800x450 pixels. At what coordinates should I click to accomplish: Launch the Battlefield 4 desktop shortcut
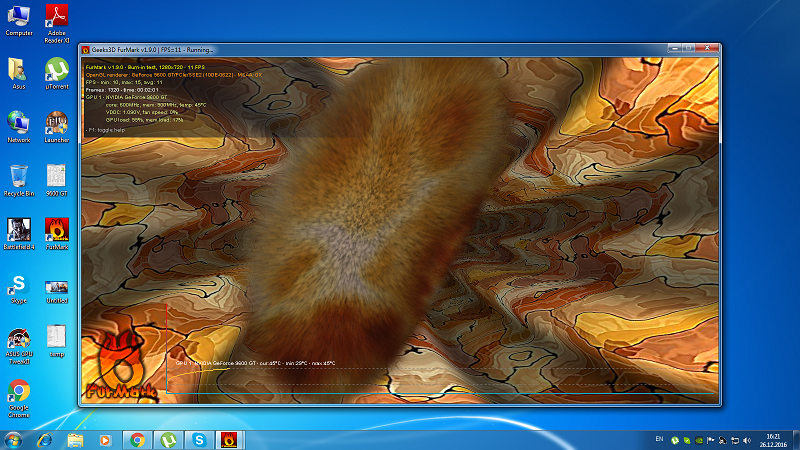click(x=19, y=234)
